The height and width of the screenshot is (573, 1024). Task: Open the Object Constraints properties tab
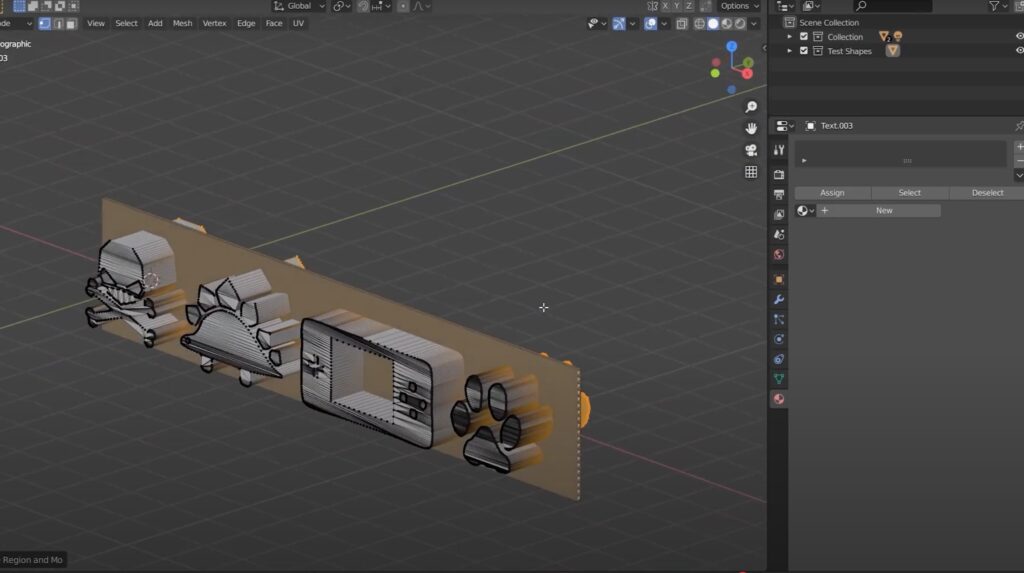[778, 359]
